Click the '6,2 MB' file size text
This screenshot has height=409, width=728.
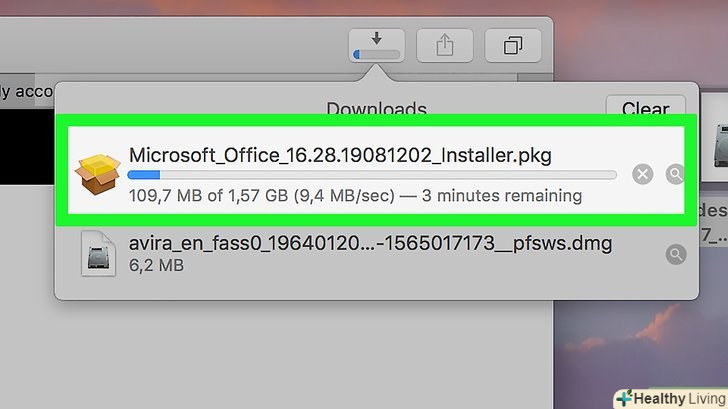pyautogui.click(x=155, y=266)
